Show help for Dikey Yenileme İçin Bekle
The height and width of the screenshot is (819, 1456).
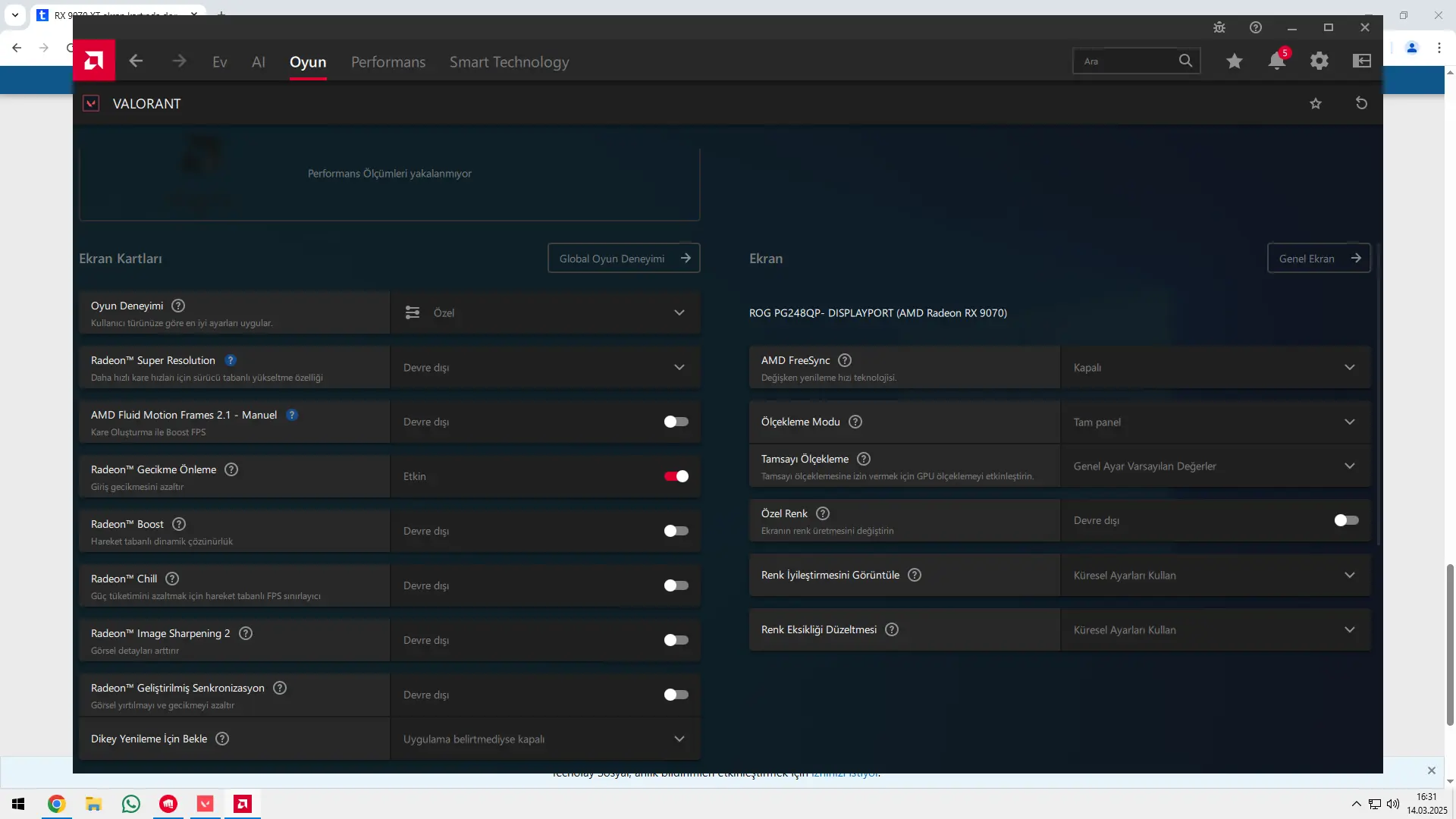pos(222,739)
